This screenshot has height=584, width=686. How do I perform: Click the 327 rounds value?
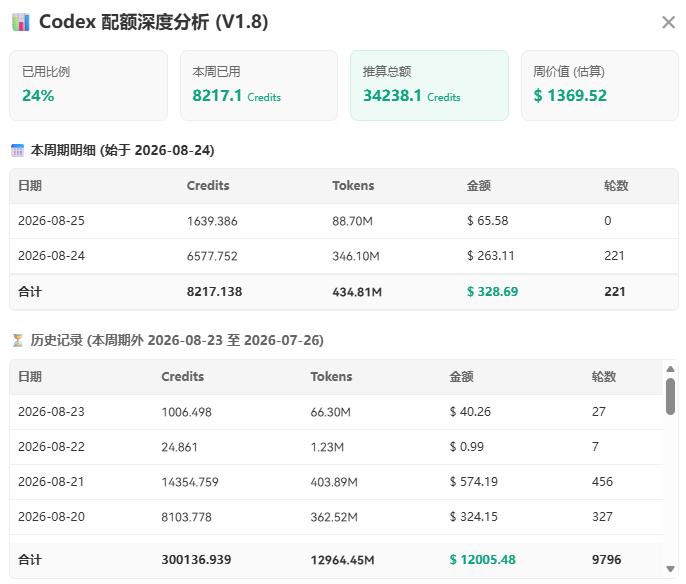pos(602,517)
